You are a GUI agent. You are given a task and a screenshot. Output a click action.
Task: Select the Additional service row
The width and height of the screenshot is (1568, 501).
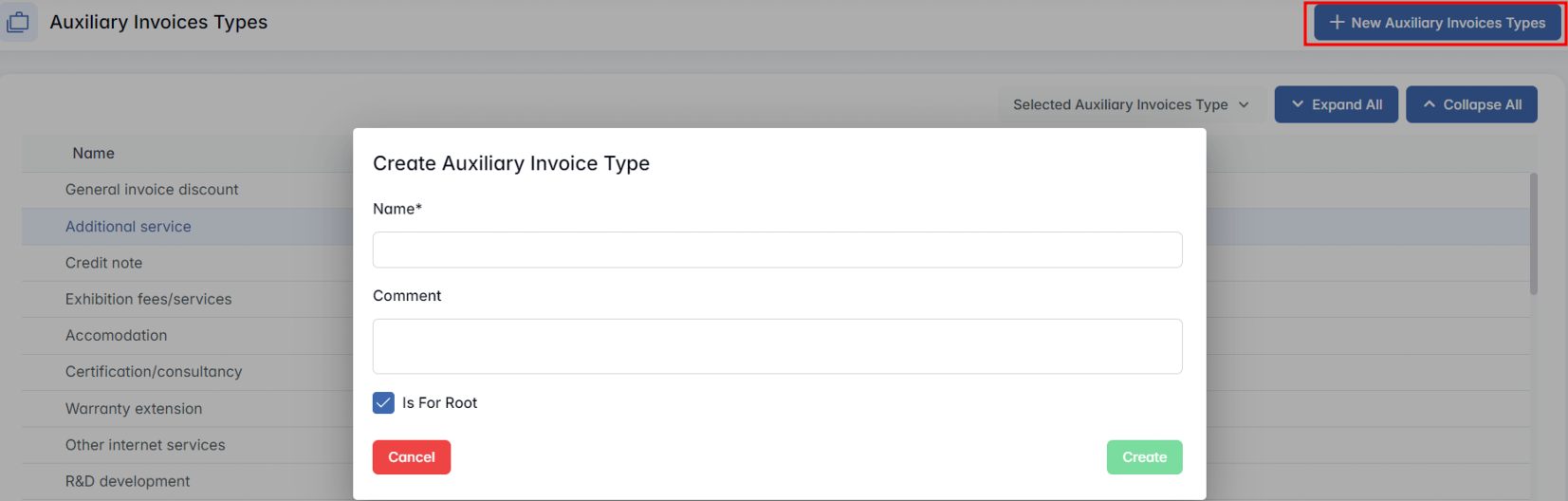128,227
